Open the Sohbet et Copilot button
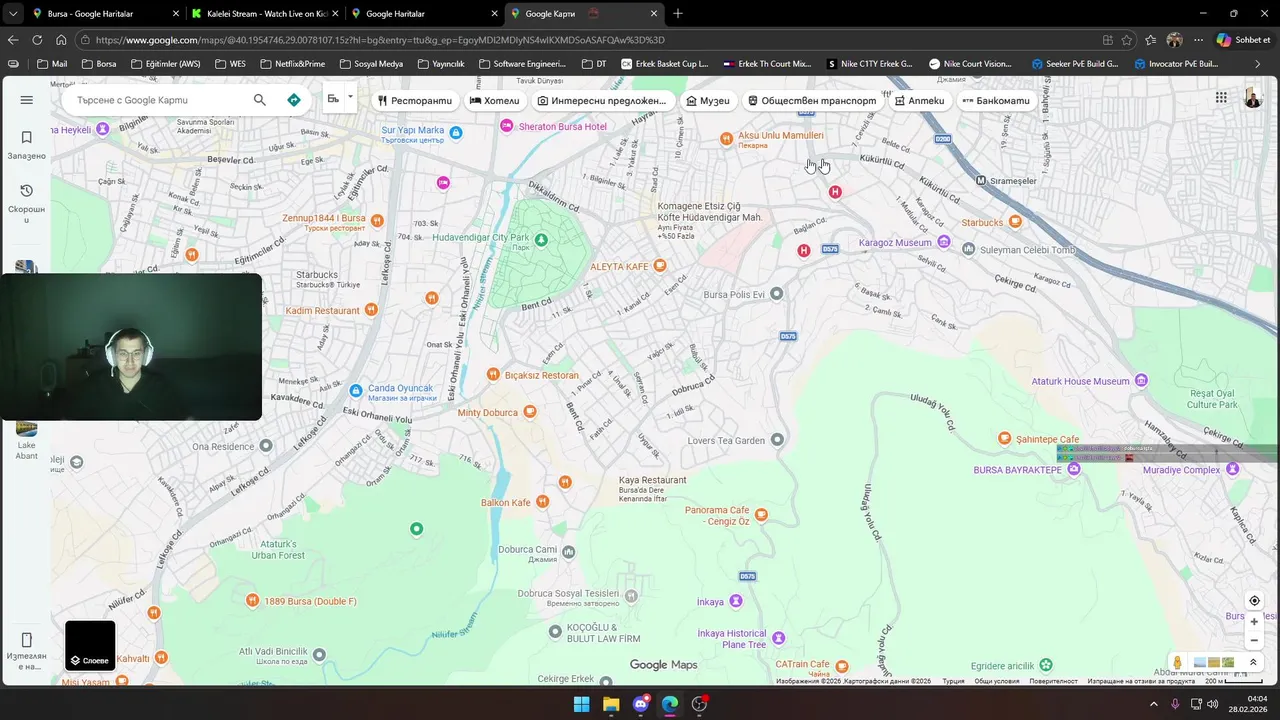This screenshot has height=720, width=1280. tap(1244, 40)
